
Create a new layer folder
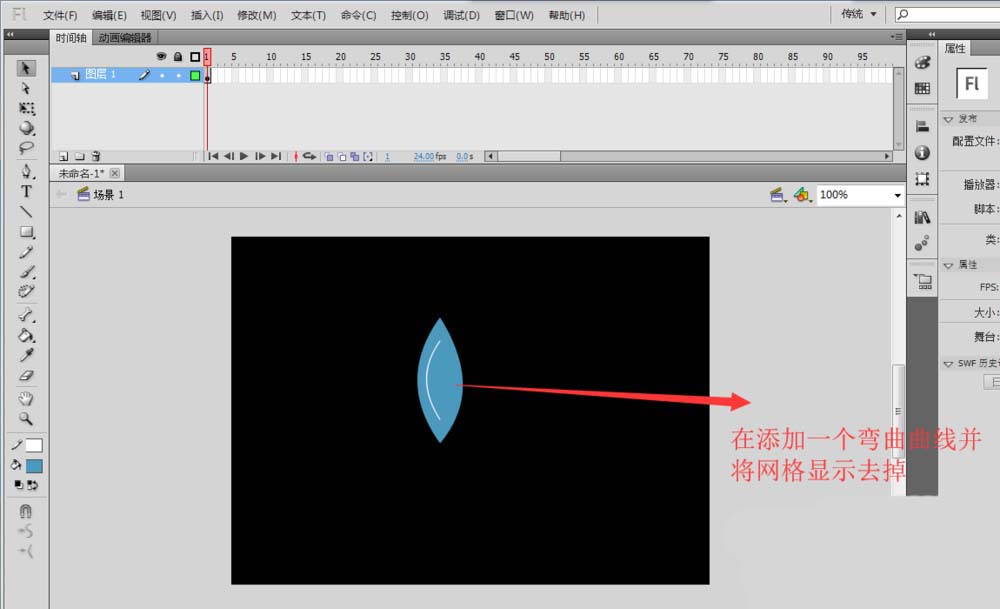click(x=80, y=156)
